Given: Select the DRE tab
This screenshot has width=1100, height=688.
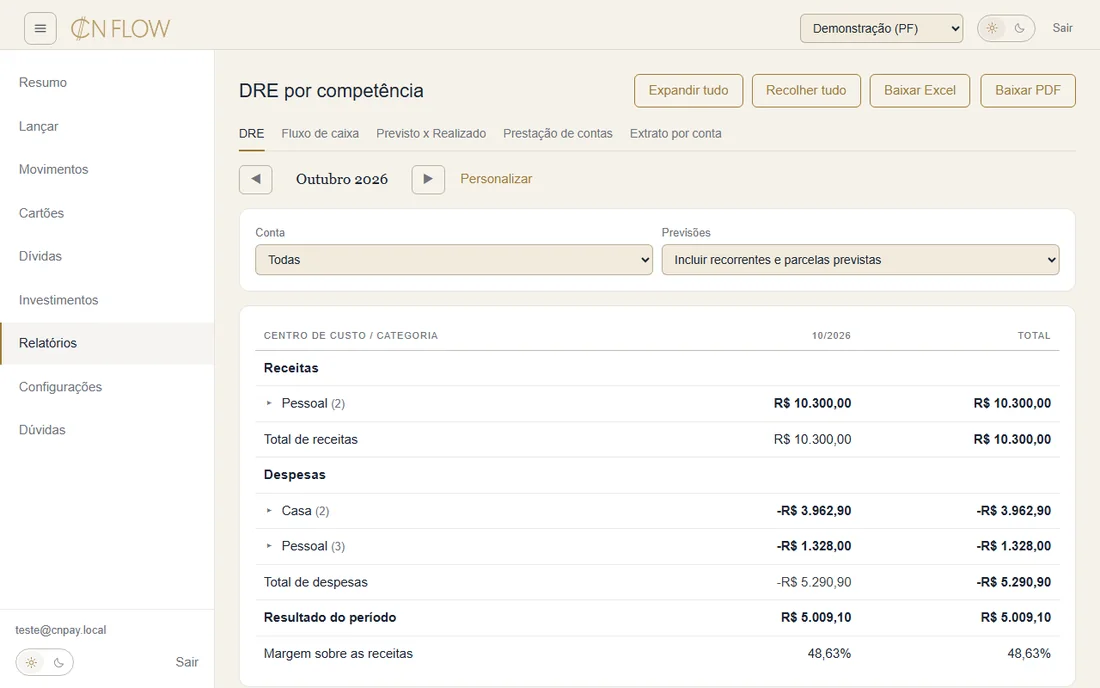Looking at the screenshot, I should tap(251, 133).
